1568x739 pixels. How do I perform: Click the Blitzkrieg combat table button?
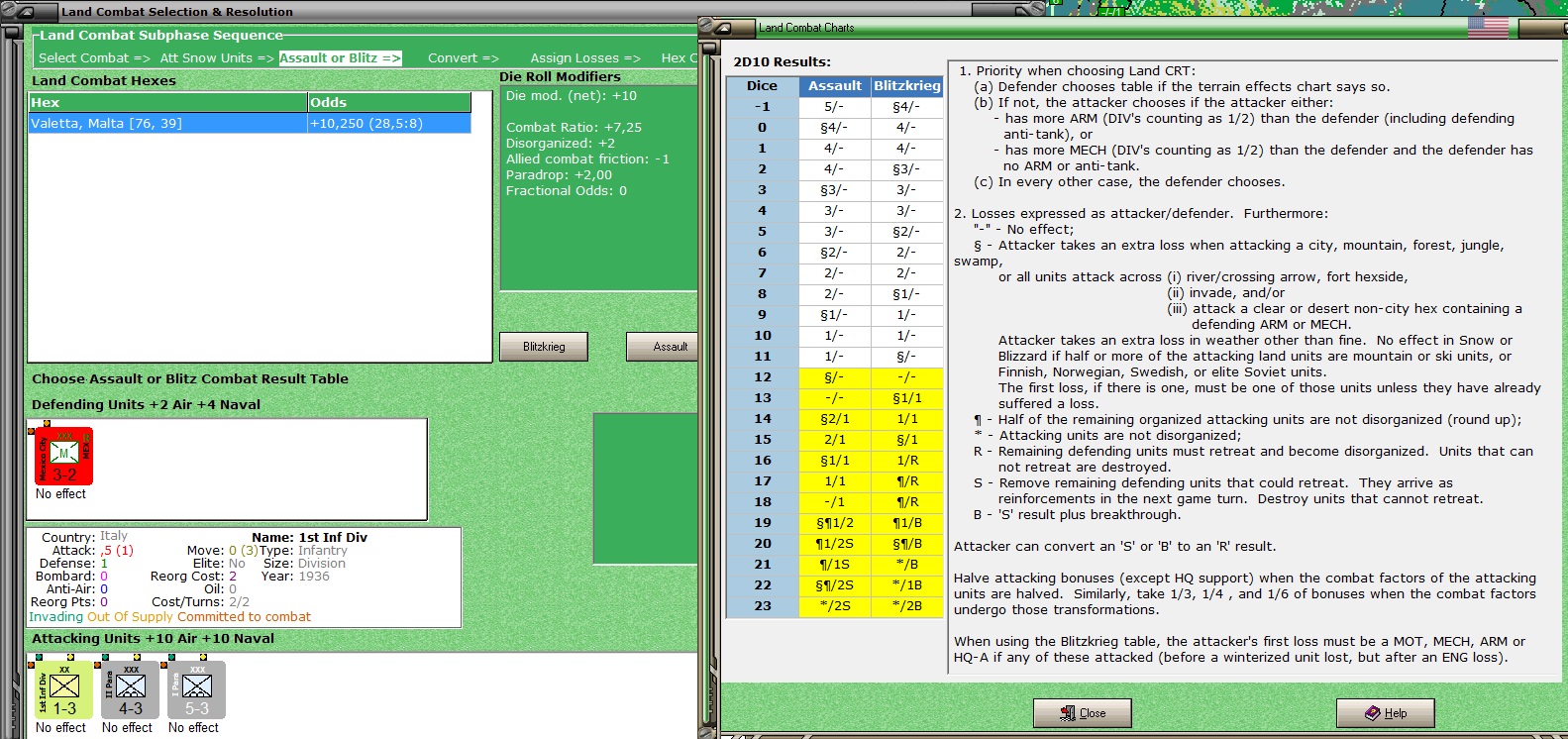tap(544, 347)
